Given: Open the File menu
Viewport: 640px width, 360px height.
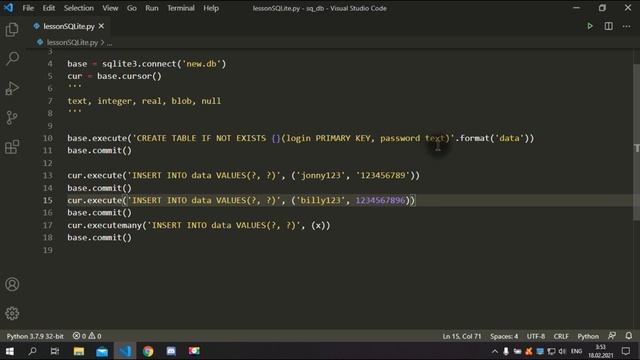Looking at the screenshot, I should (x=28, y=8).
